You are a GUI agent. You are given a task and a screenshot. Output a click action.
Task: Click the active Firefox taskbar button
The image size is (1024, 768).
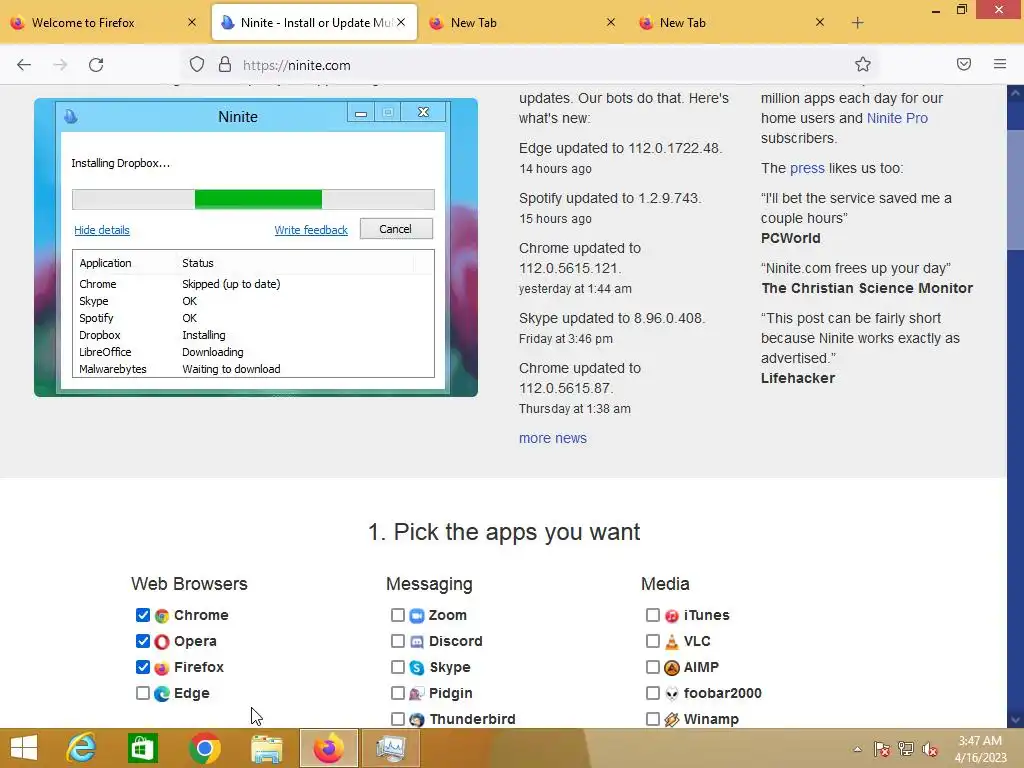click(x=328, y=748)
